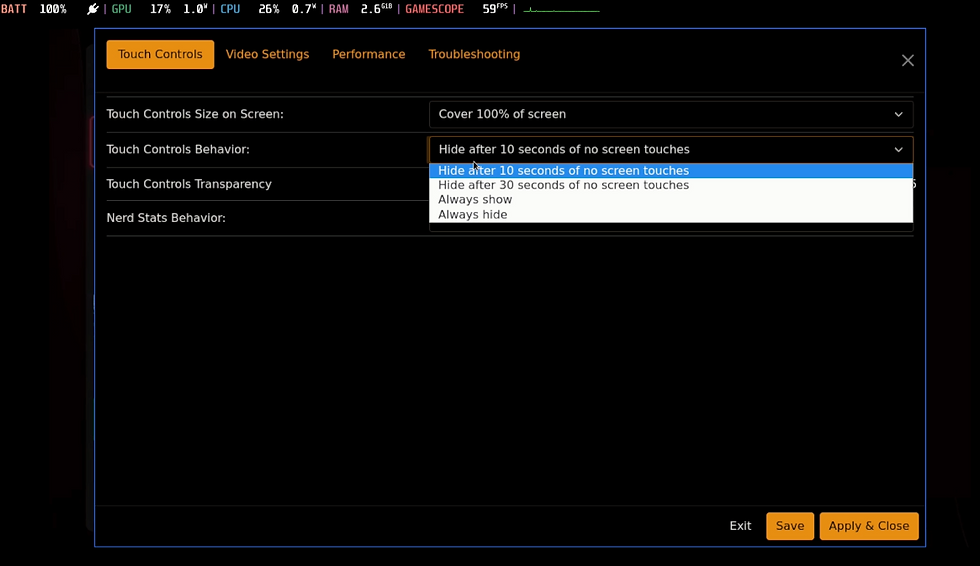Click the CPU usage readout in overlay
The height and width of the screenshot is (566, 980).
[x=268, y=9]
